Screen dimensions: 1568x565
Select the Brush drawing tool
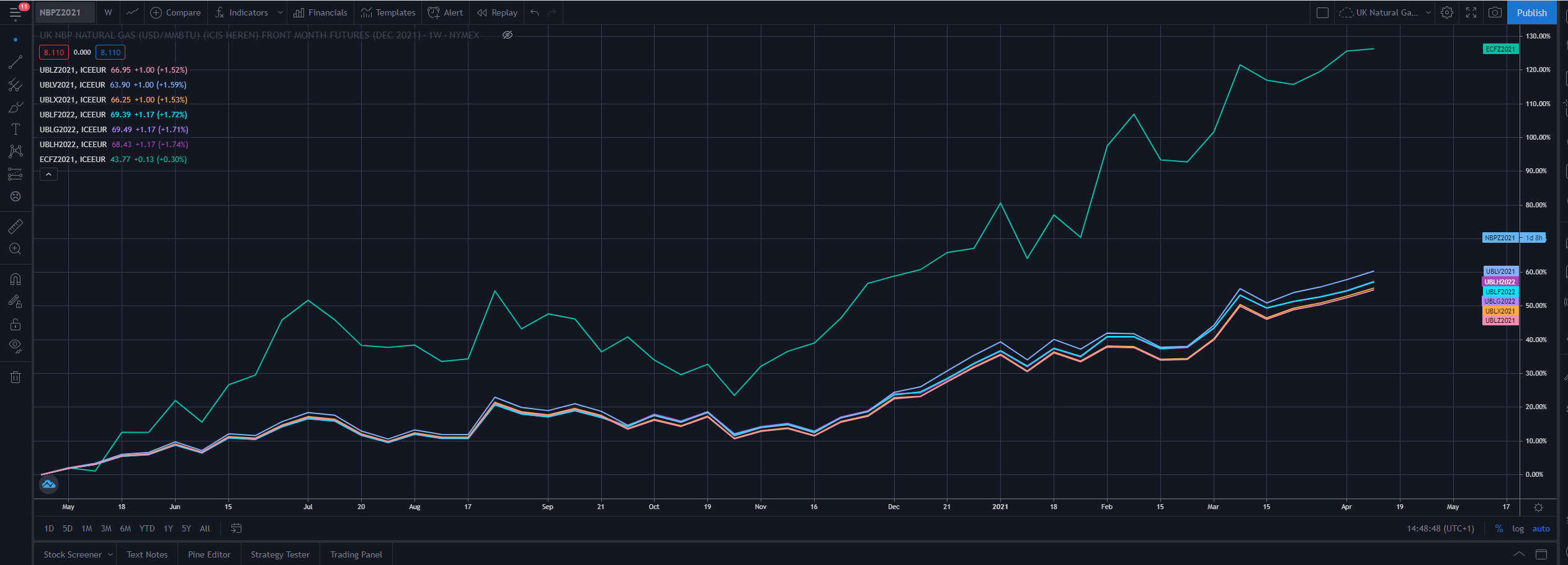coord(16,107)
